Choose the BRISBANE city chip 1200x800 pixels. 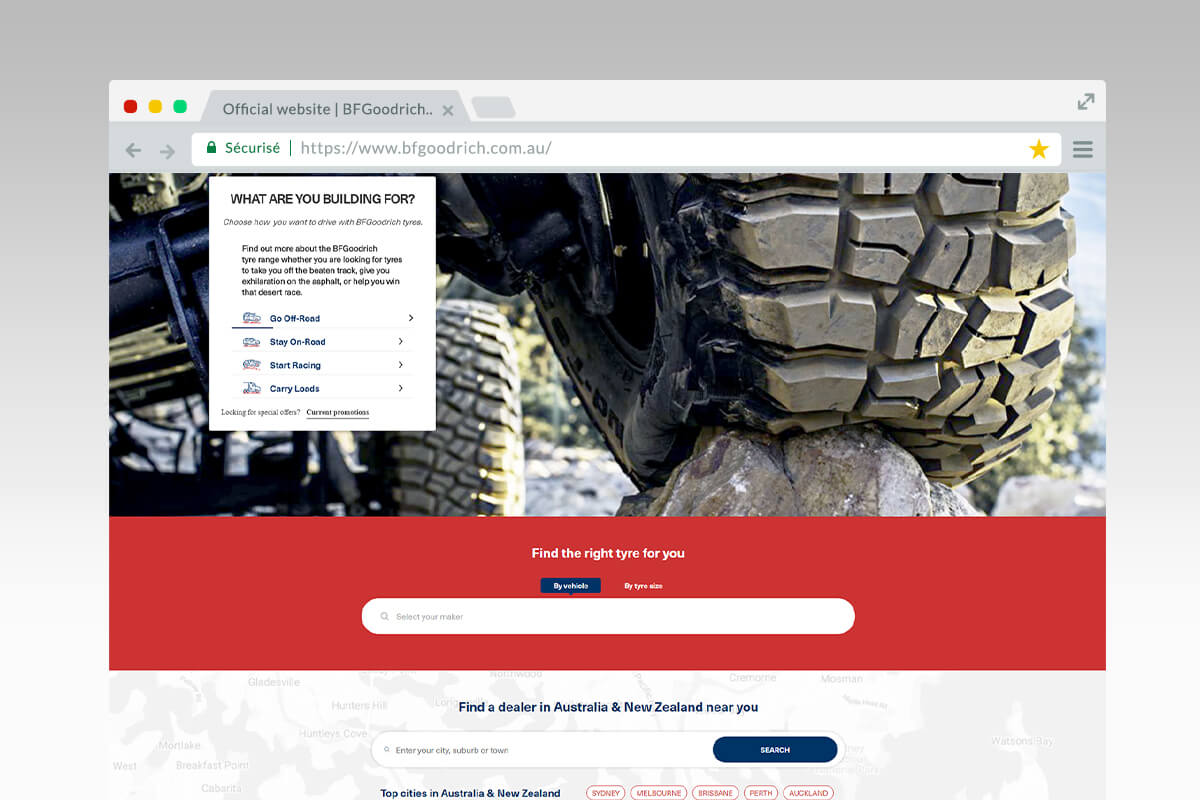tap(716, 793)
